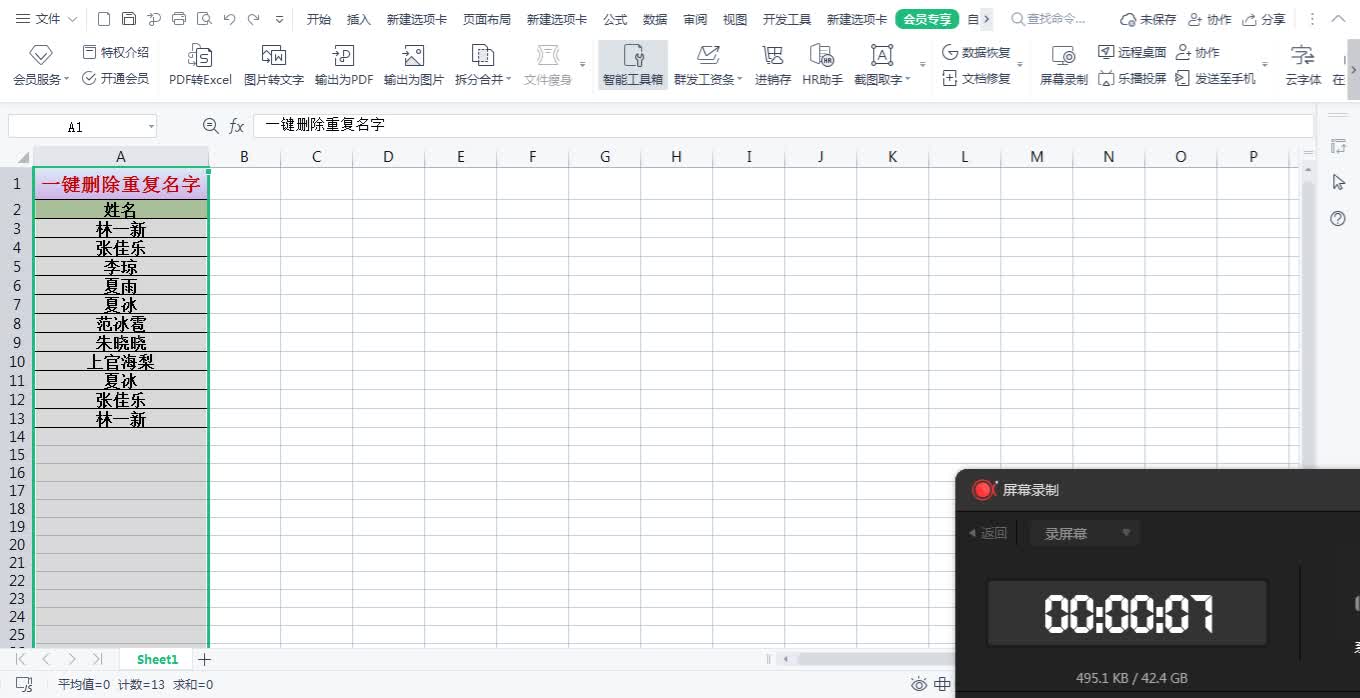Click the formula bar input

point(782,125)
